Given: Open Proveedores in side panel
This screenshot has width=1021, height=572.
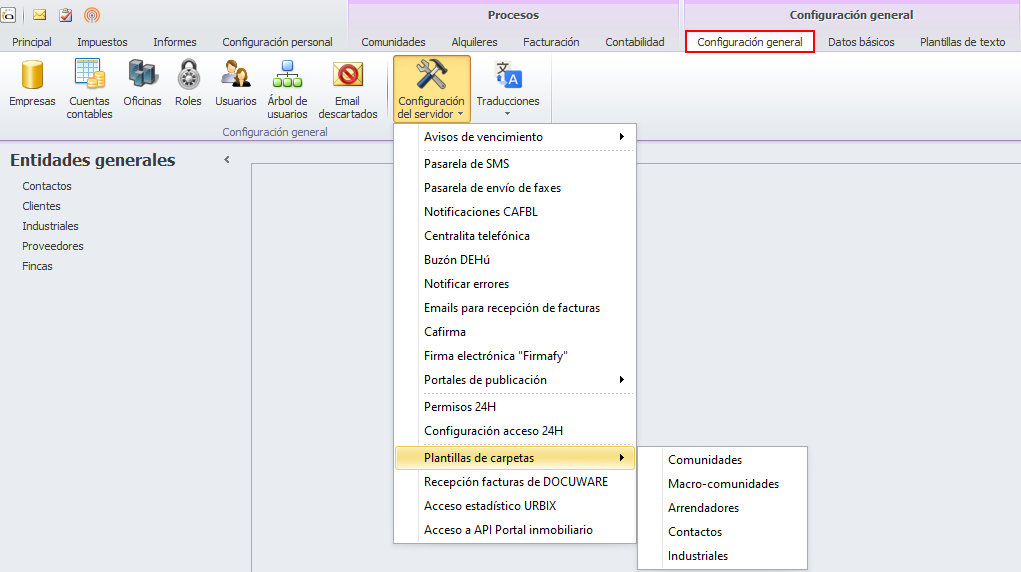Looking at the screenshot, I should coord(53,246).
